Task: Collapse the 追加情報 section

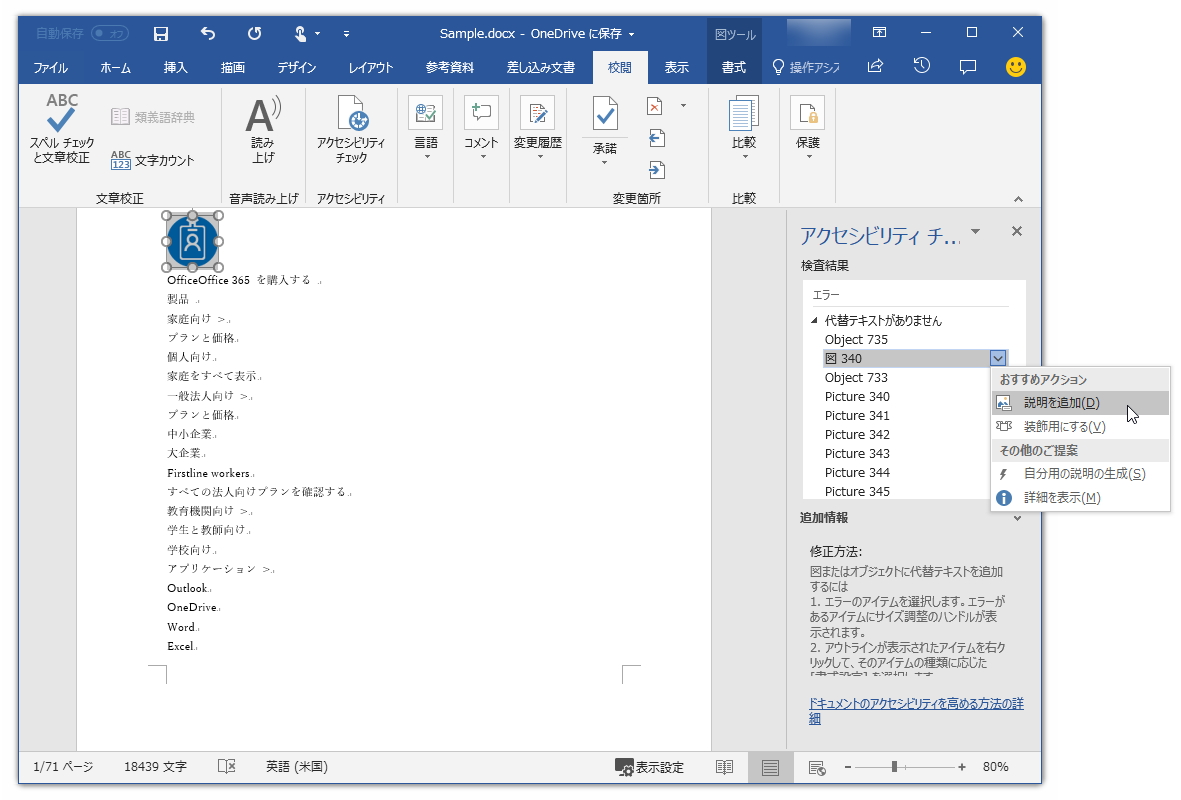Action: point(1018,518)
